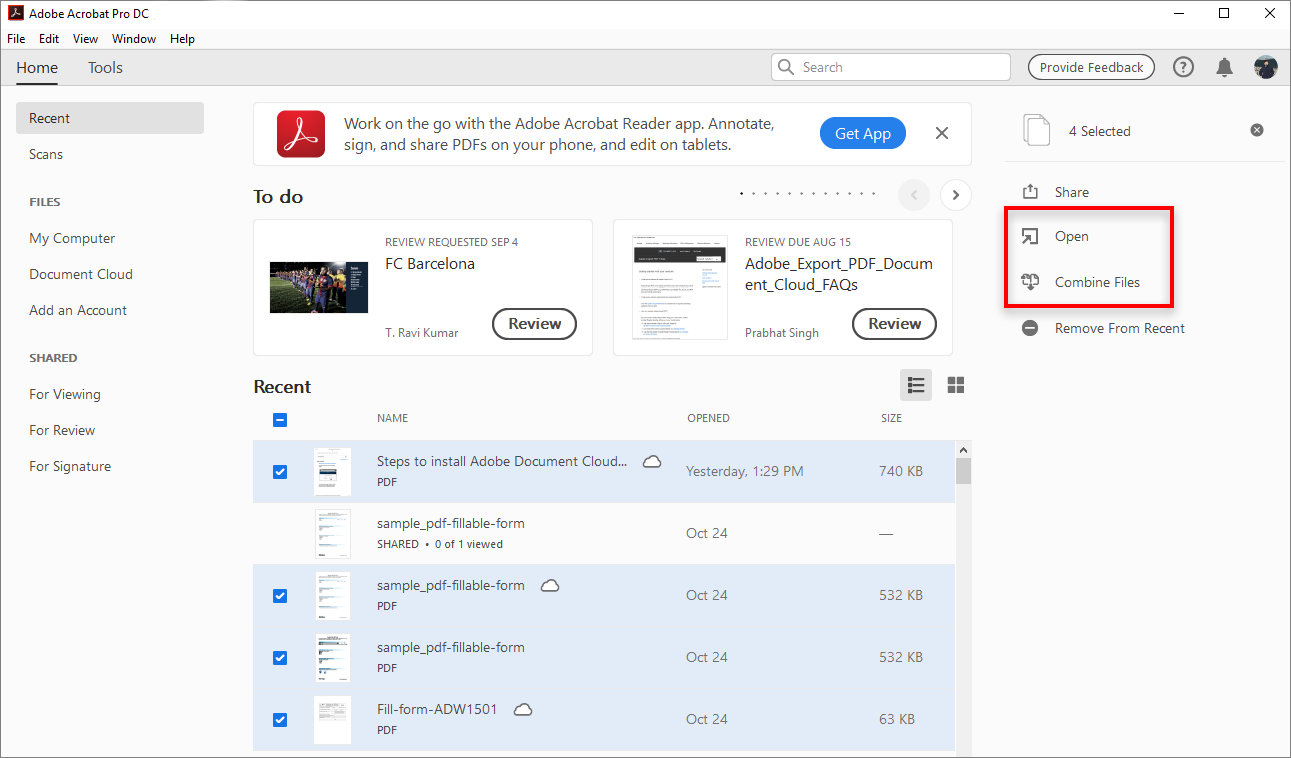Uncheck the Fill-form-ADW1501 checkbox
This screenshot has width=1291, height=758.
click(280, 719)
